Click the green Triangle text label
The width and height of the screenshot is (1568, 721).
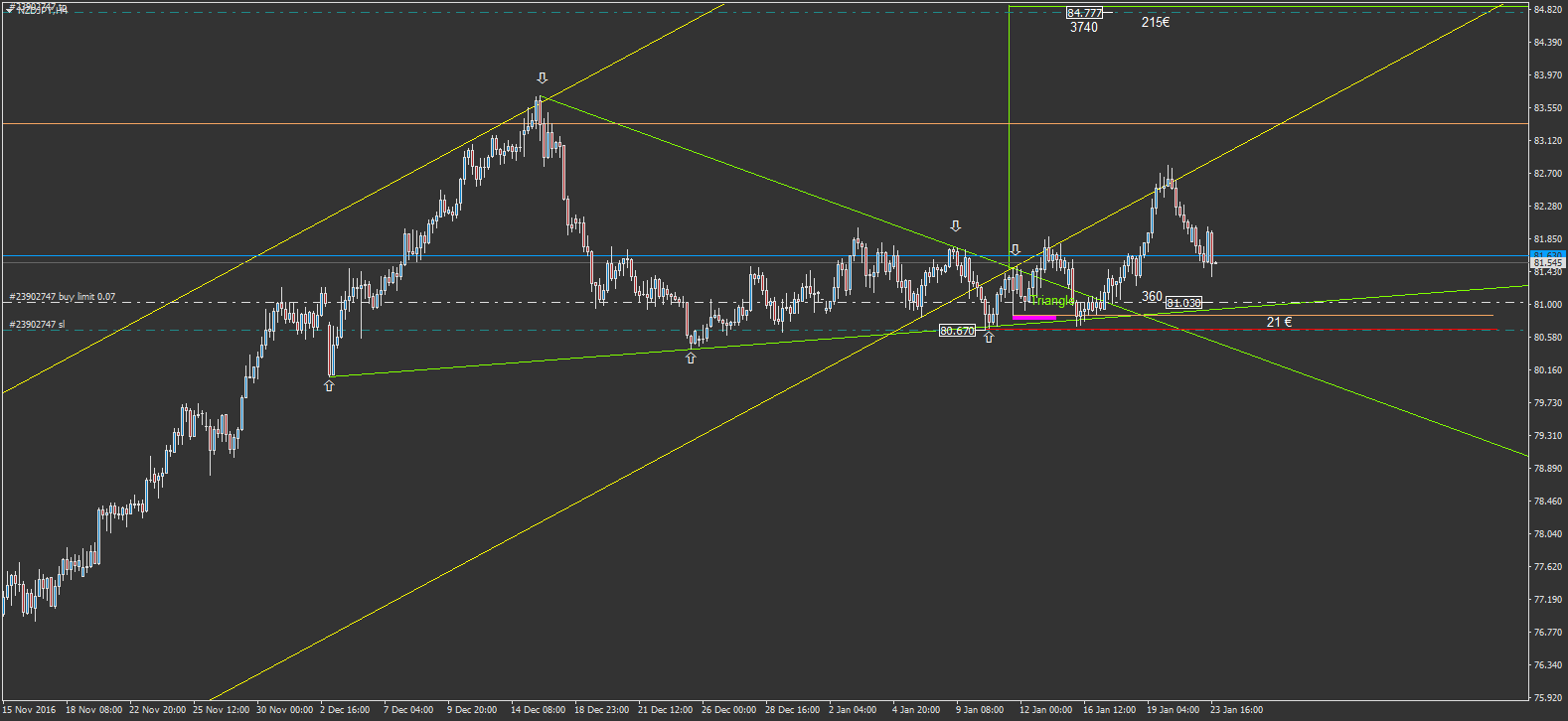[1051, 301]
